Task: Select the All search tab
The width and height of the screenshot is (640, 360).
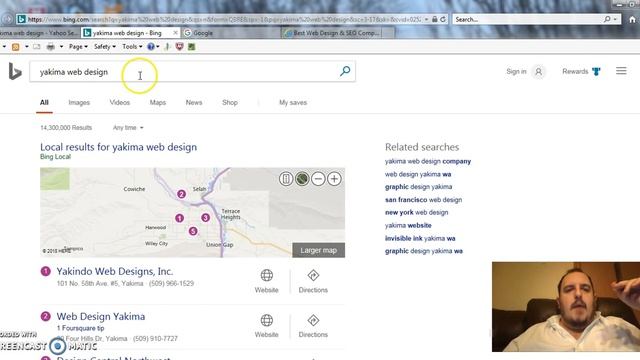Action: [x=44, y=102]
